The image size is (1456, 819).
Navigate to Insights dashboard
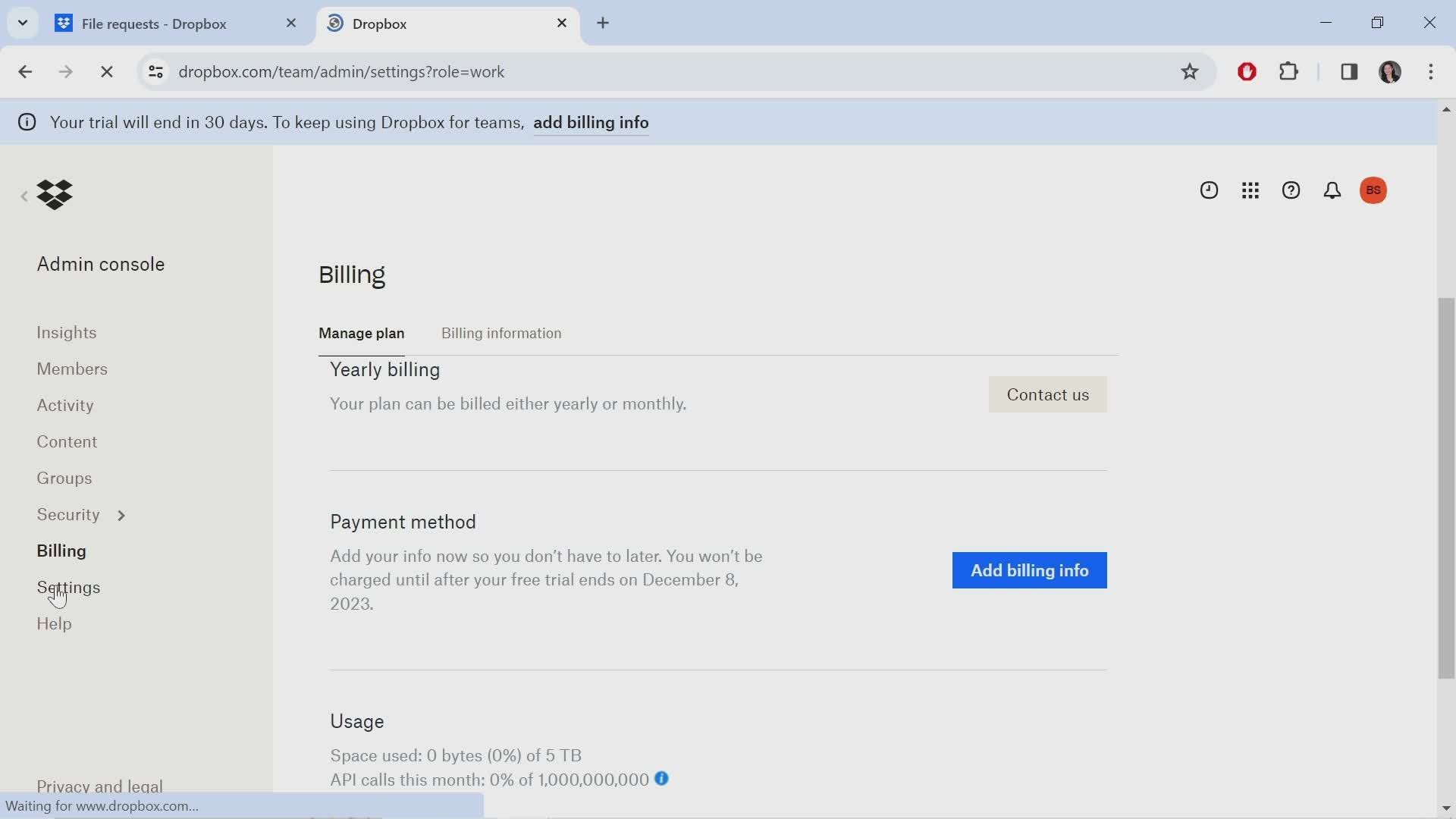pyautogui.click(x=66, y=332)
